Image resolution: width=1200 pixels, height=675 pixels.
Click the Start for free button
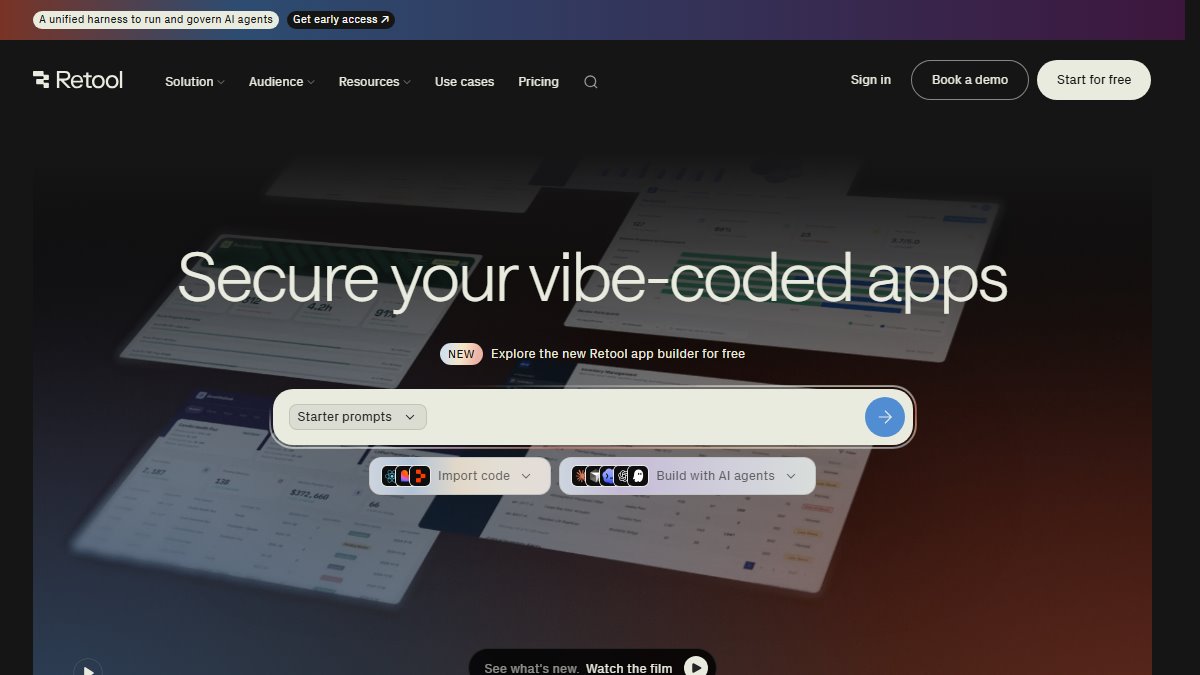point(1094,80)
